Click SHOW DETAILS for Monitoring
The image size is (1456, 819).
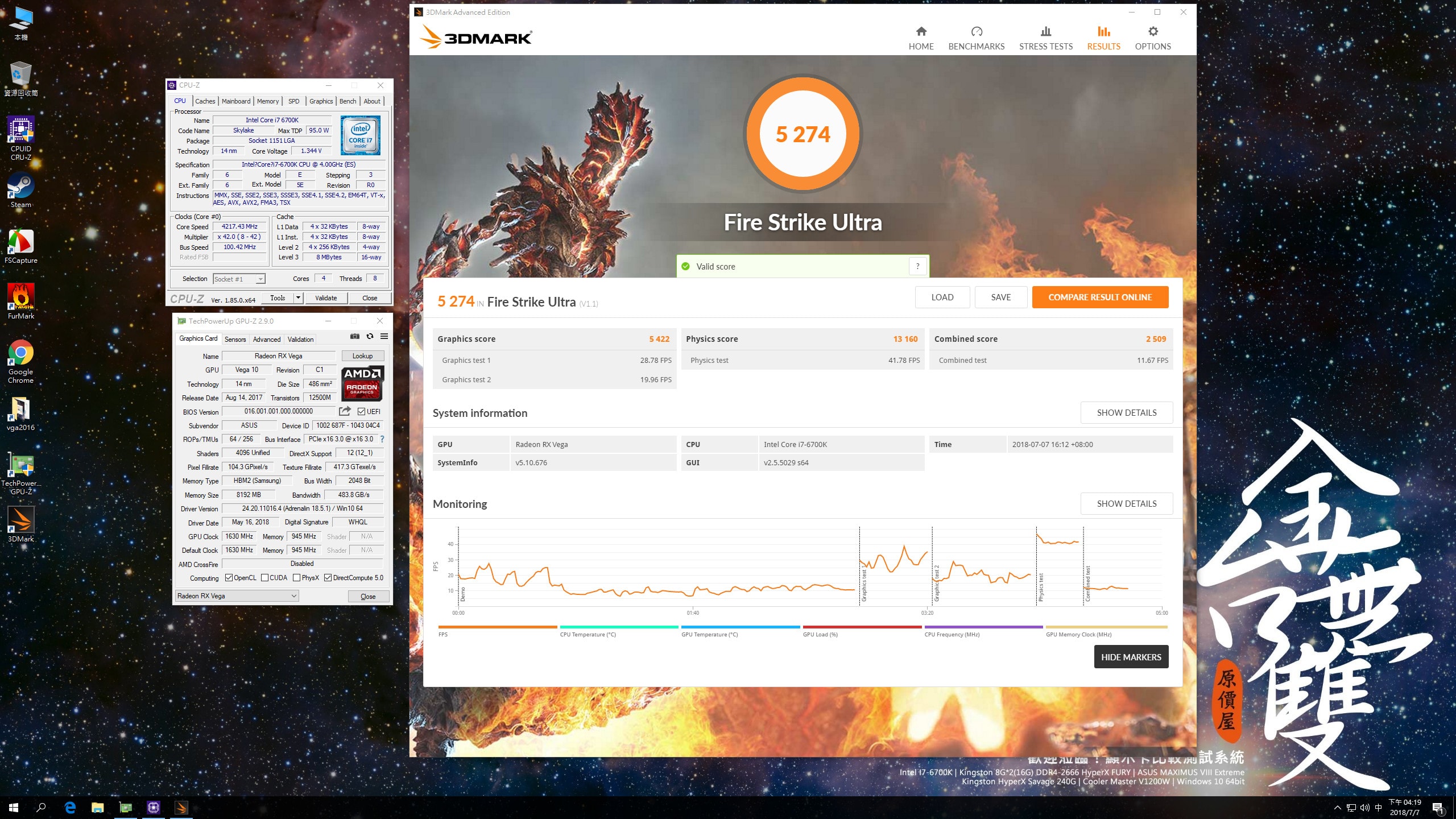coord(1127,503)
